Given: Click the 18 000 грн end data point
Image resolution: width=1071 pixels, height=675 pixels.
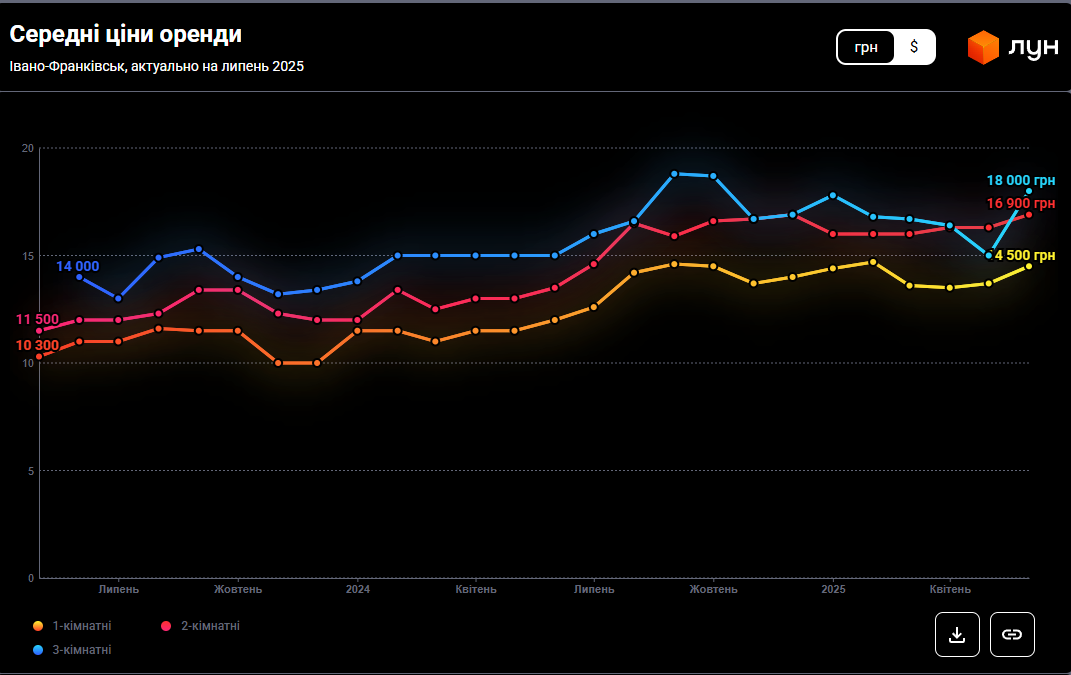Looking at the screenshot, I should [x=1028, y=191].
